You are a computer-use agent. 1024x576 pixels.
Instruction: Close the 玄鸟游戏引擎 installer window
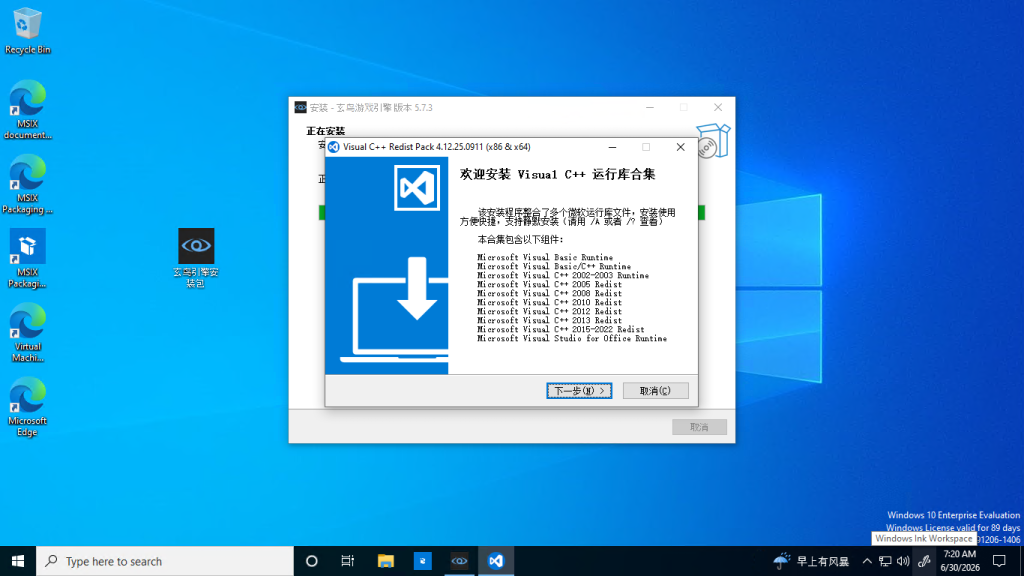[718, 108]
